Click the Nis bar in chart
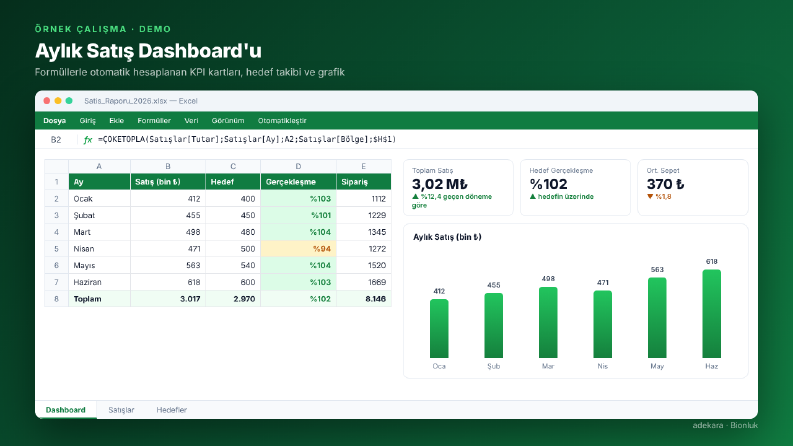Screen dimensions: 793x446 pos(602,325)
